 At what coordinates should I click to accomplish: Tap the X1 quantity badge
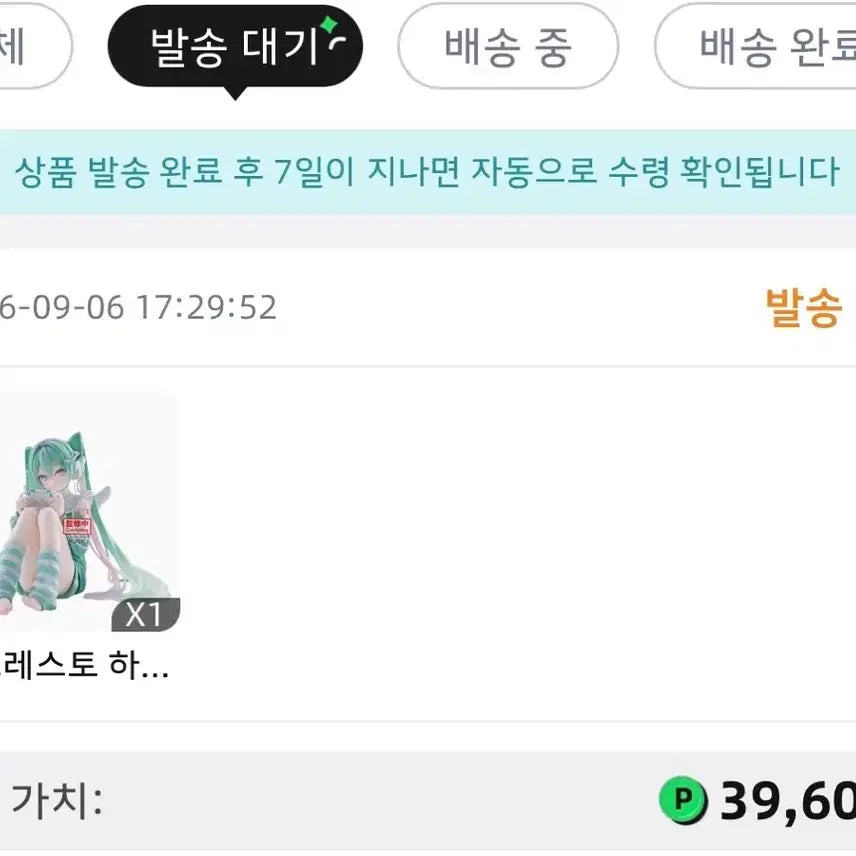coord(146,615)
